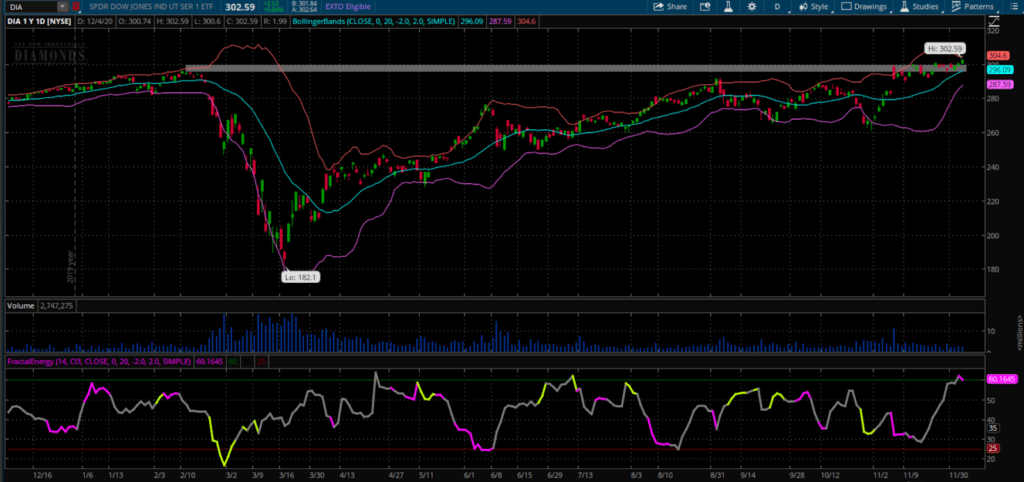
Task: Click the Lo: 182.1 price bubble
Action: (x=301, y=277)
